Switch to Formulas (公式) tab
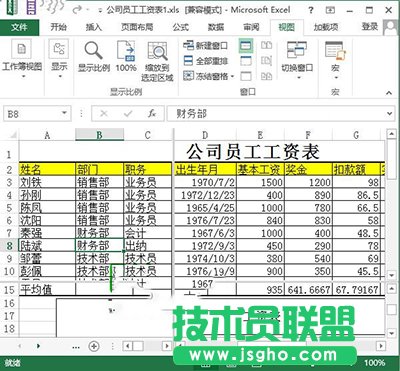Image resolution: width=400 pixels, height=371 pixels. 181,27
